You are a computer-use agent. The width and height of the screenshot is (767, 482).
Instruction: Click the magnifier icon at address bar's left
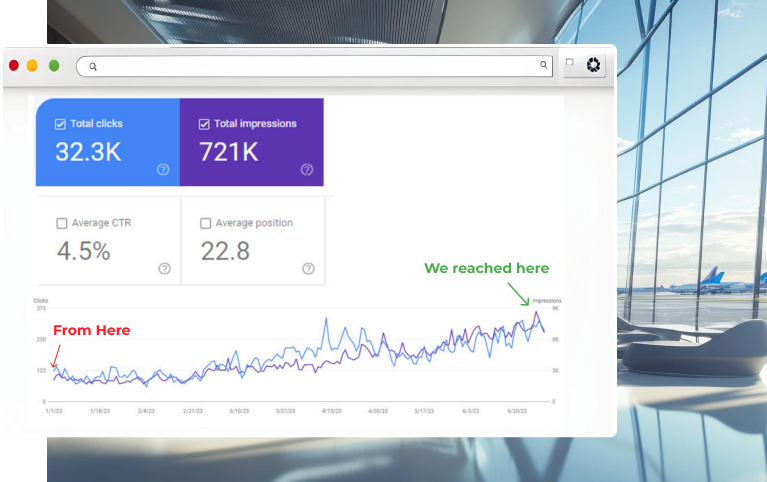(x=93, y=67)
